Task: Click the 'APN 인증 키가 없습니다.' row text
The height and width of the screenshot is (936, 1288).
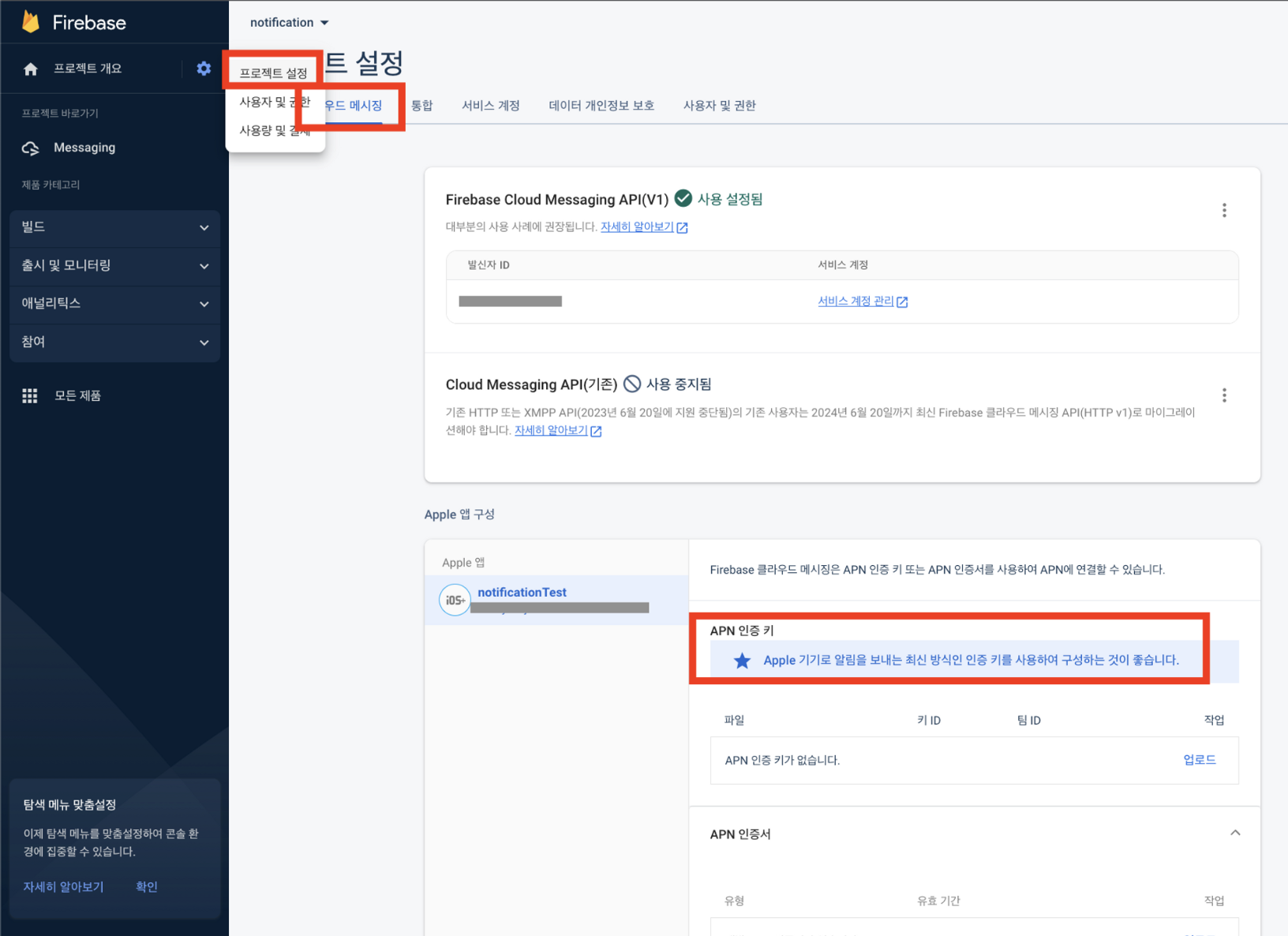Action: [782, 760]
